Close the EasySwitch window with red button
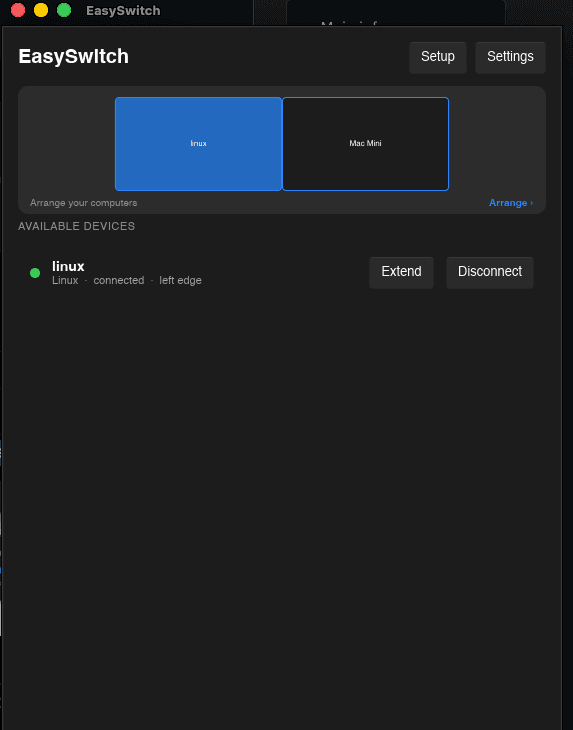This screenshot has width=573, height=730. click(18, 10)
